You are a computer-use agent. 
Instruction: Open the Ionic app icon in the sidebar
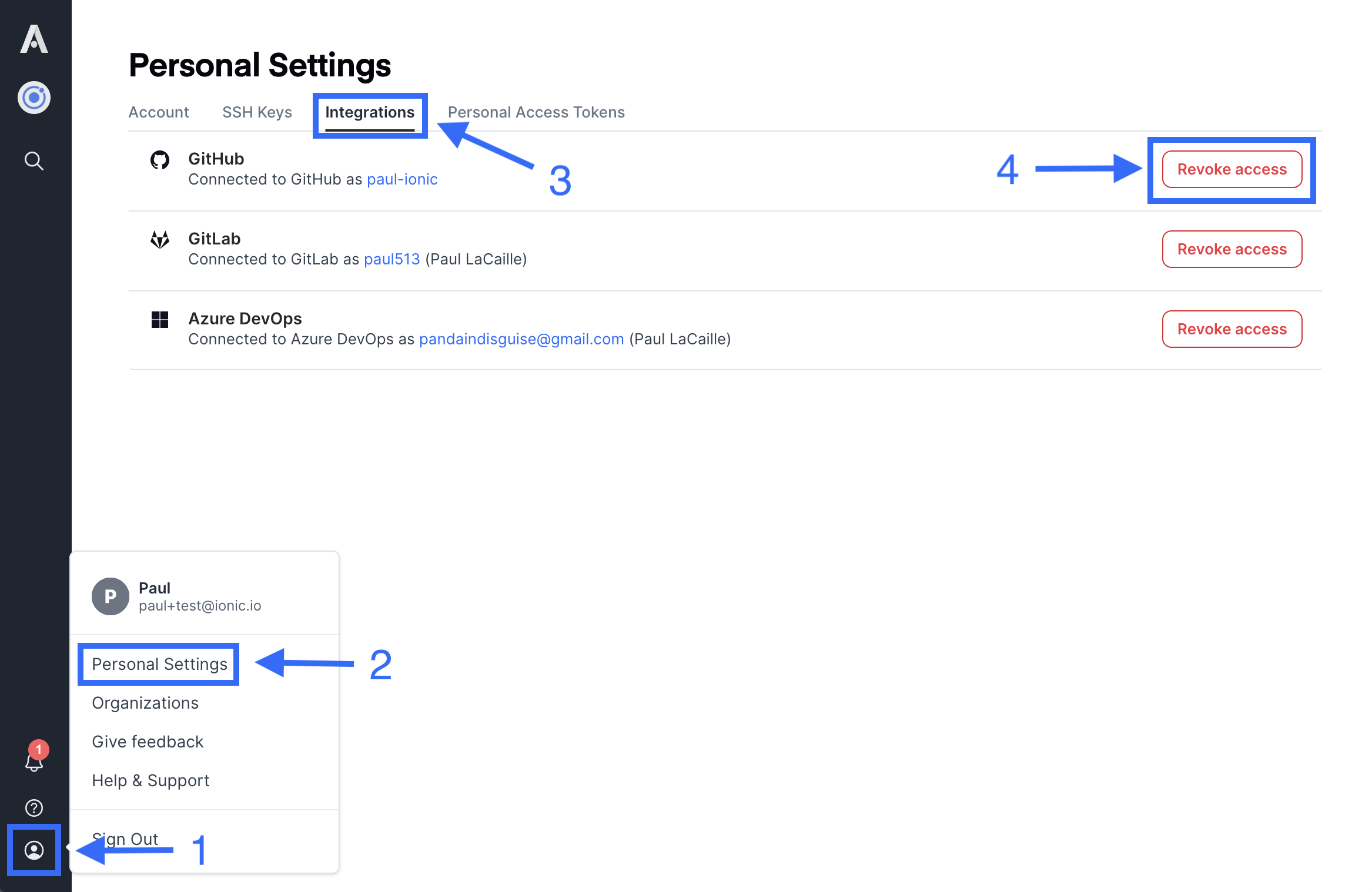pyautogui.click(x=34, y=98)
